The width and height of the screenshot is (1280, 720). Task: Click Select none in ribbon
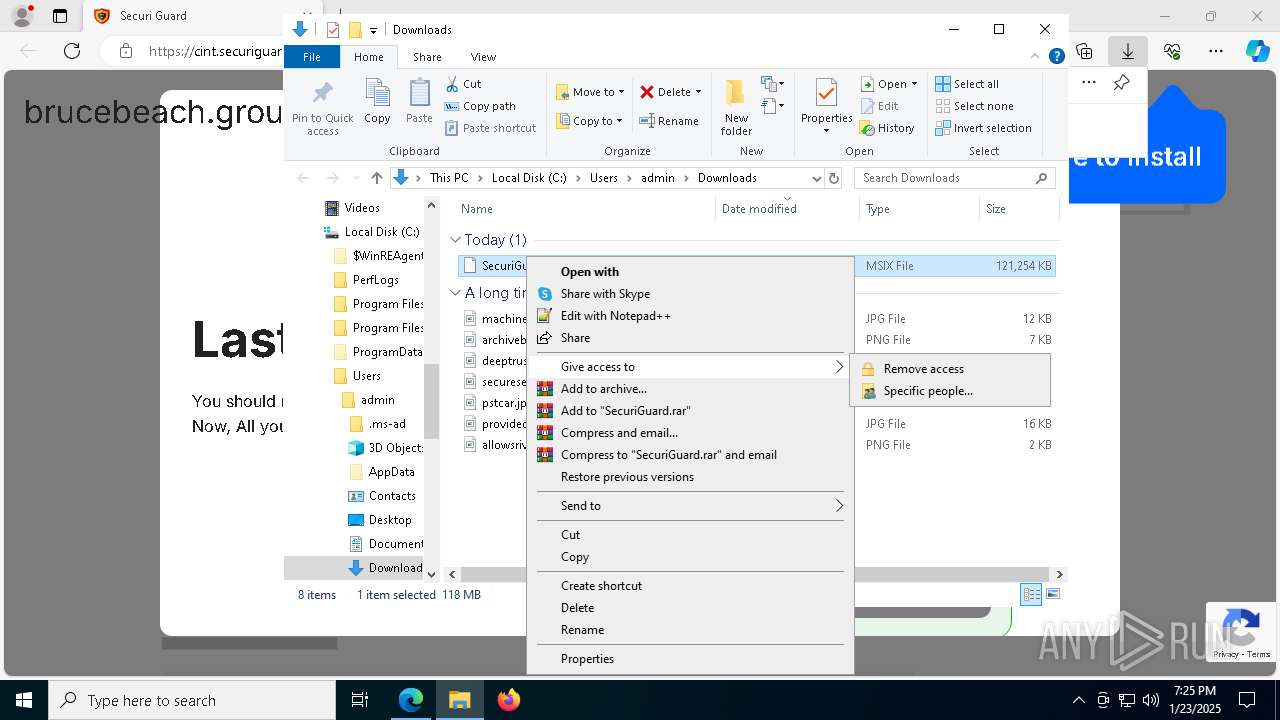974,106
